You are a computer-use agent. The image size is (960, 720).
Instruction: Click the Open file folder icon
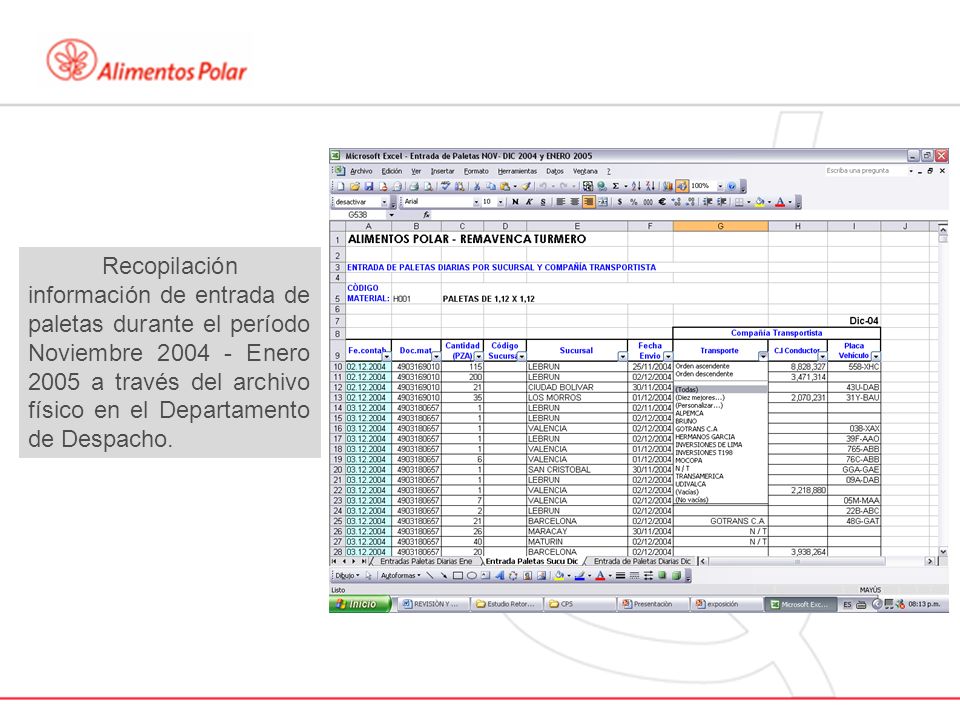click(354, 186)
